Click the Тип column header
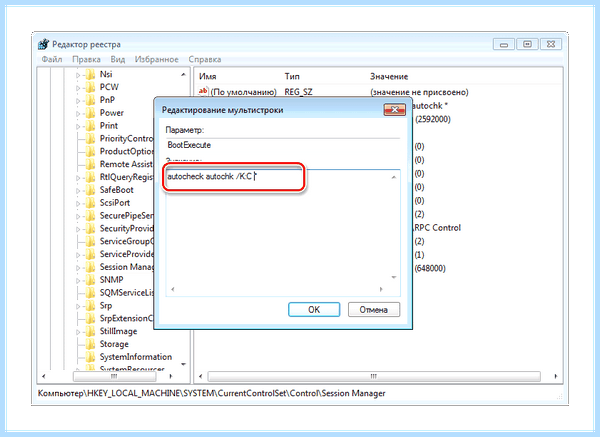The width and height of the screenshot is (600, 437). pos(292,77)
